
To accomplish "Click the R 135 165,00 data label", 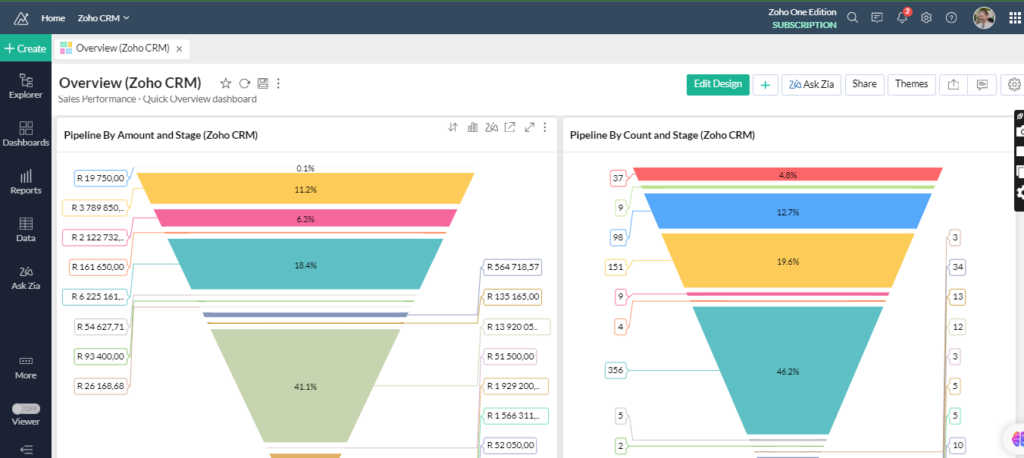I will tap(512, 297).
